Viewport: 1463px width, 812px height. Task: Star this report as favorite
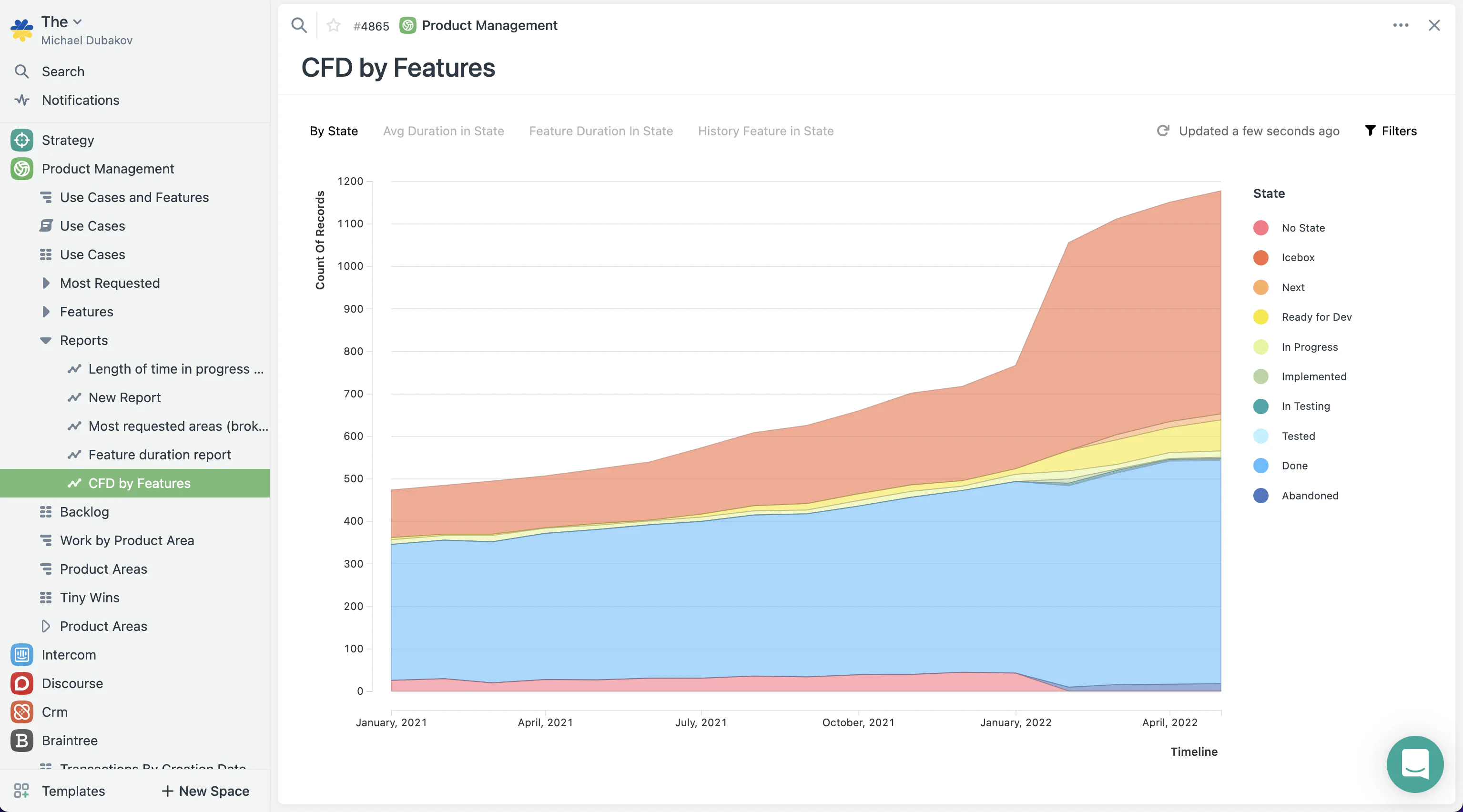coord(334,26)
